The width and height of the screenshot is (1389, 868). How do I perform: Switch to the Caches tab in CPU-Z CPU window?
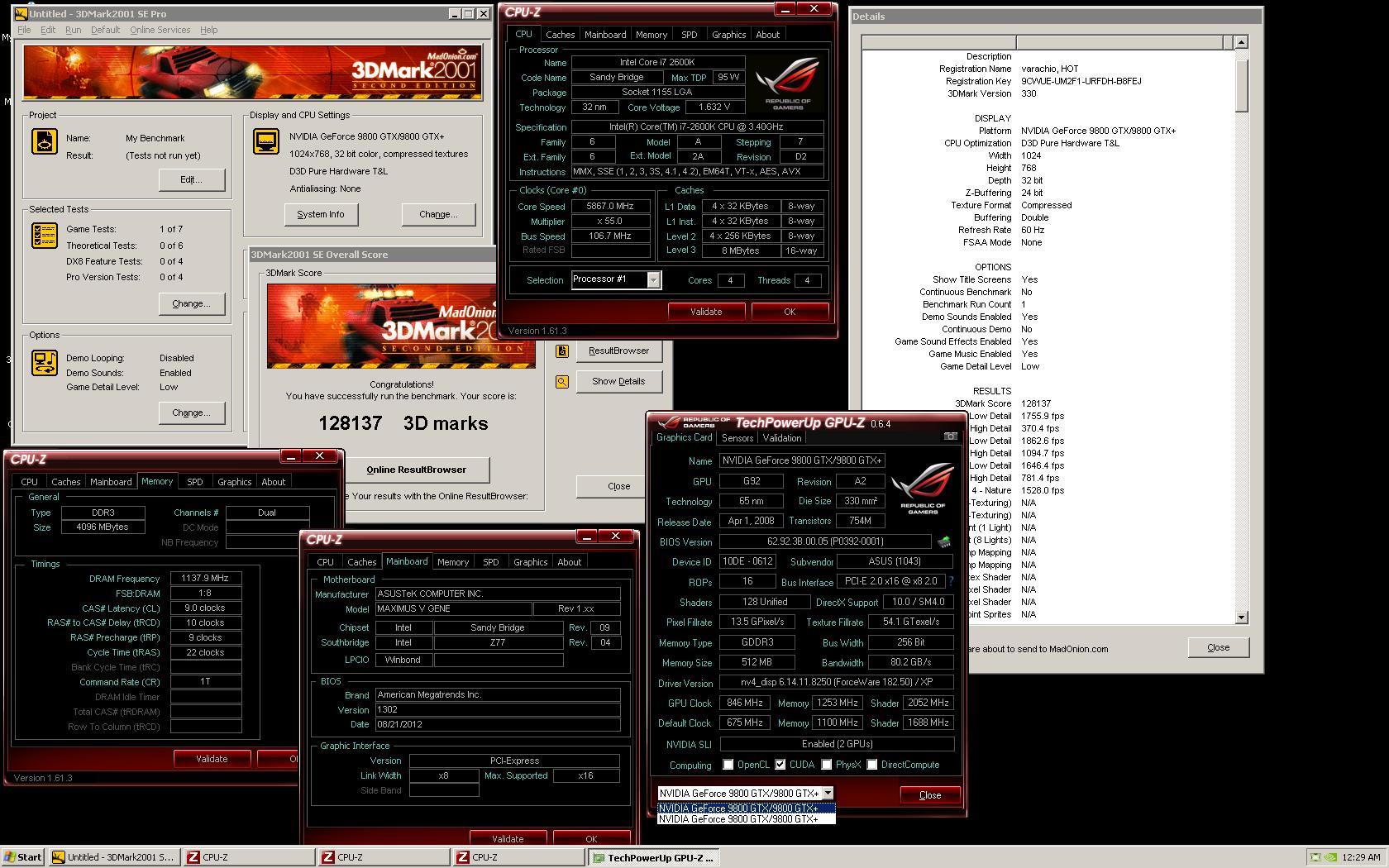click(x=560, y=35)
